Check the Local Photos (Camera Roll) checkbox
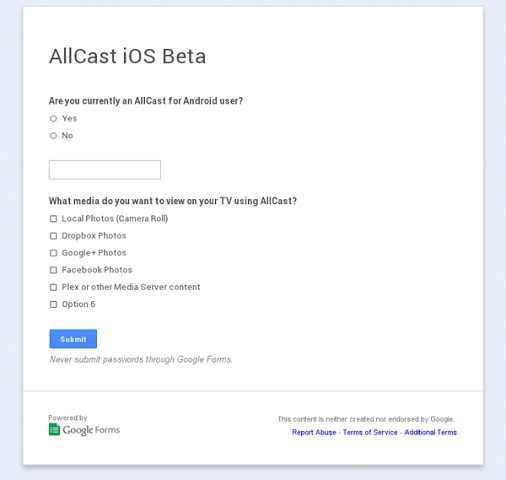 (53, 219)
